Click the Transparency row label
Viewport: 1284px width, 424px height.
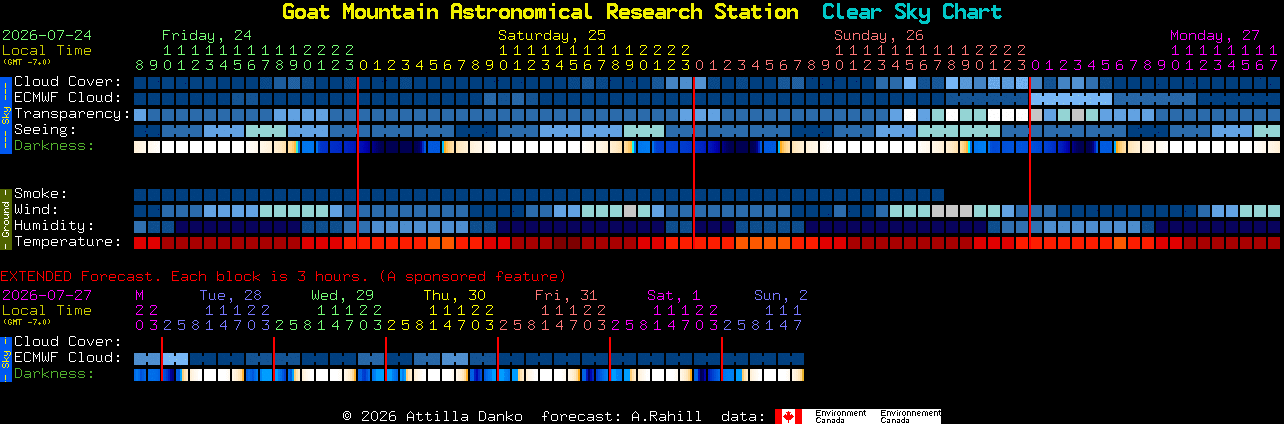coord(72,114)
